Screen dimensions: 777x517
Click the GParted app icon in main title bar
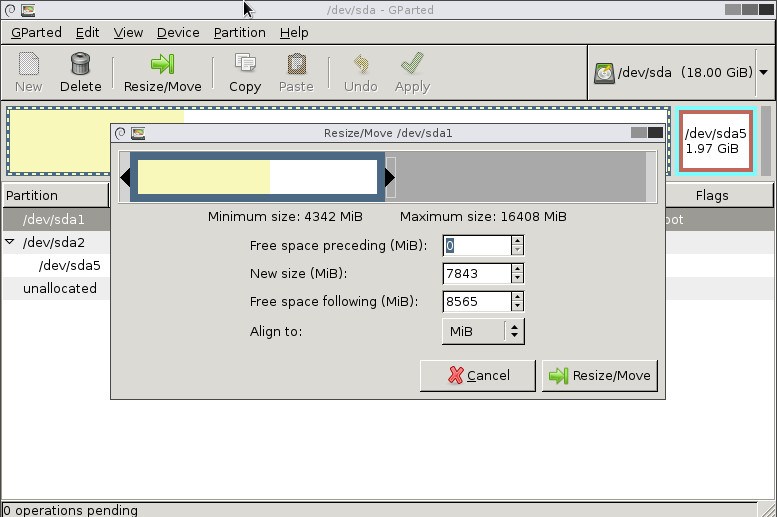(28, 10)
